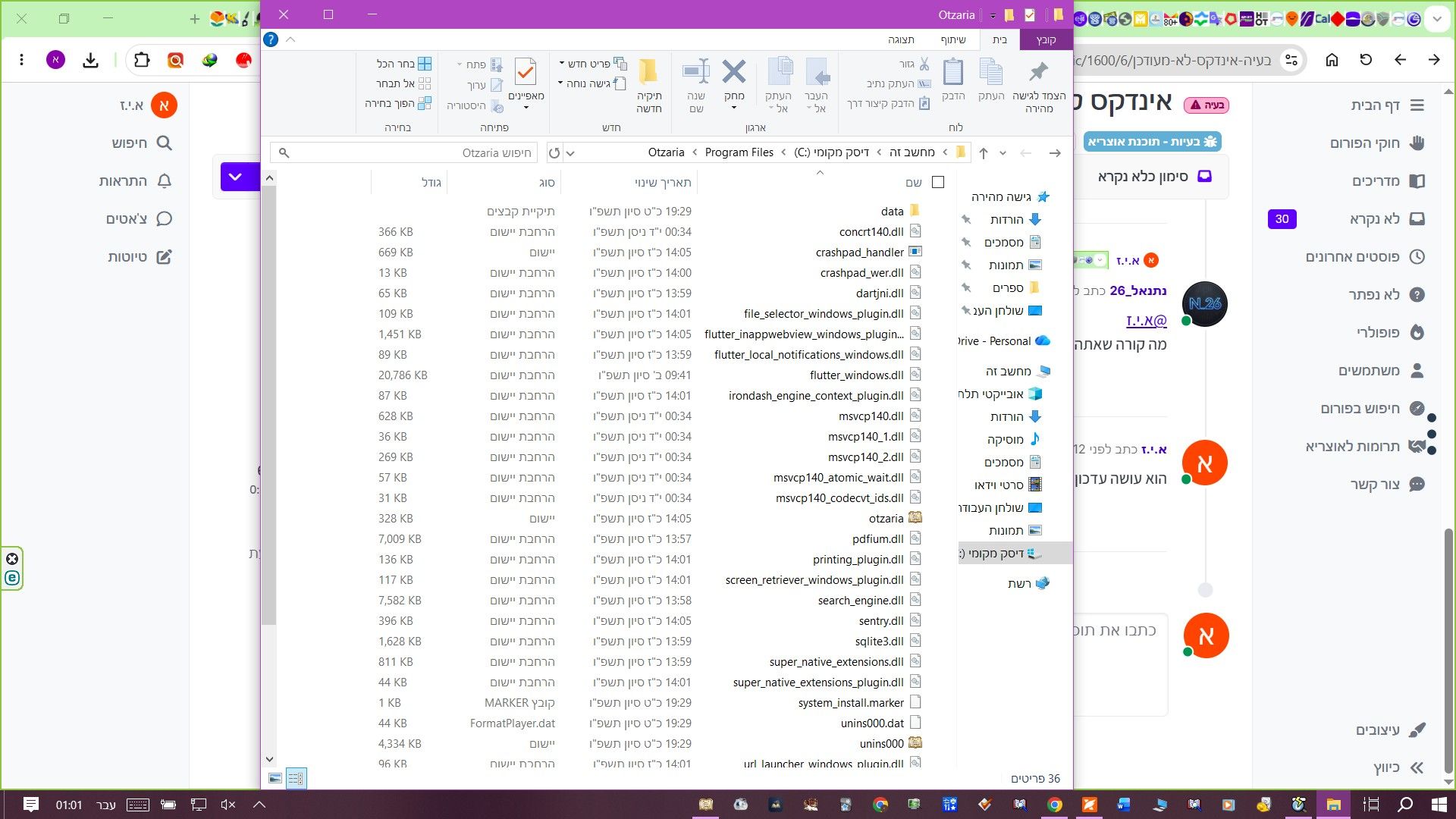Open Task View on the taskbar
Viewport: 1456px width, 819px height.
1371,805
